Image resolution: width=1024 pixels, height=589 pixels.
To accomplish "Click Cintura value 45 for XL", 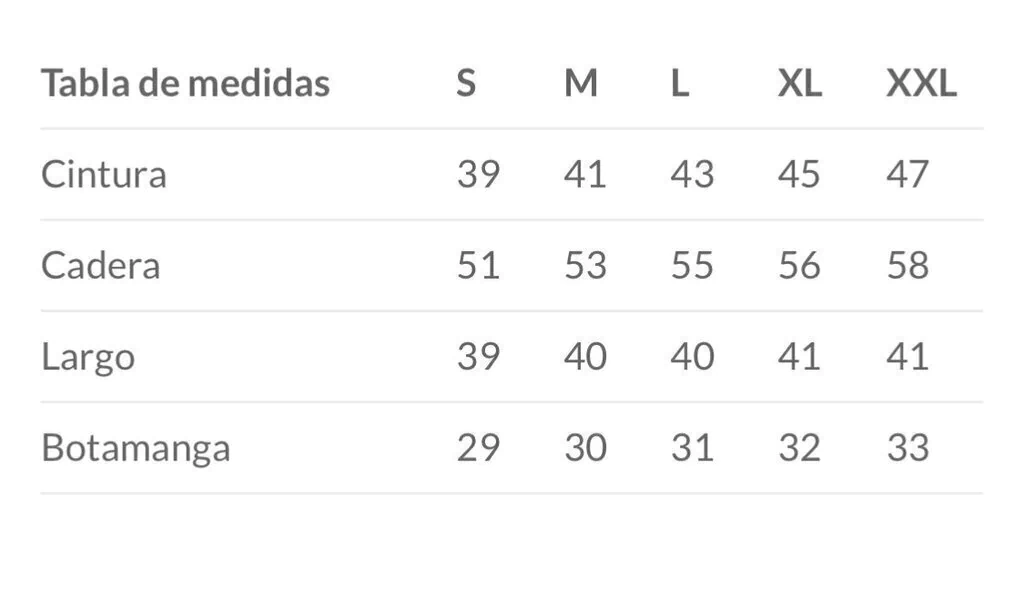I will click(x=799, y=174).
